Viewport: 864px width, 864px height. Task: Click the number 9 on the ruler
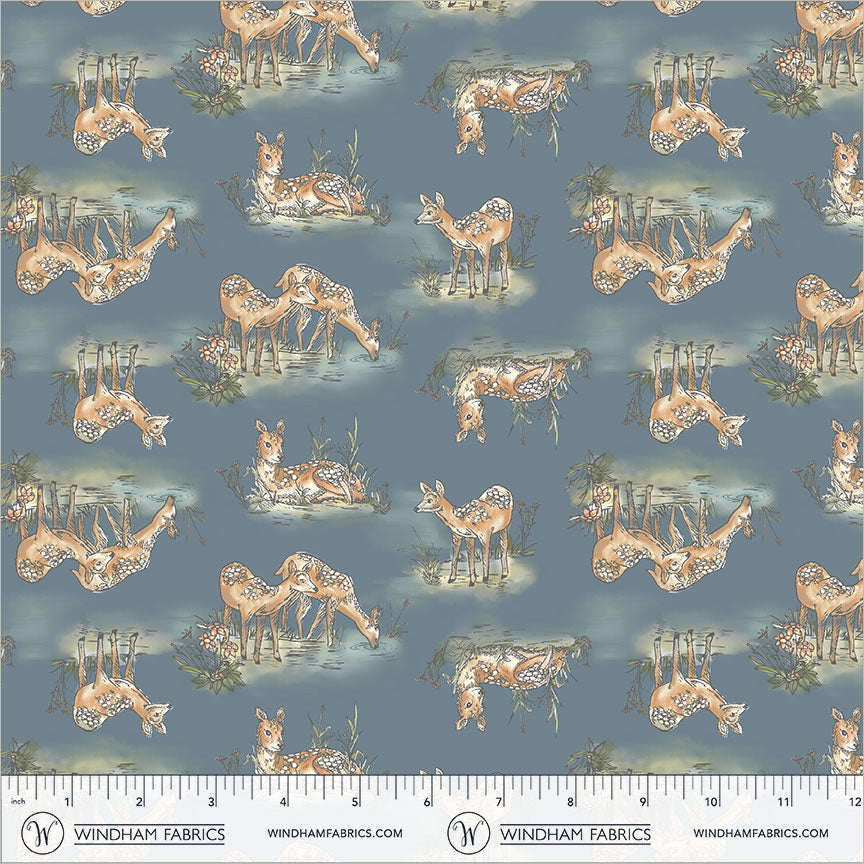[642, 802]
